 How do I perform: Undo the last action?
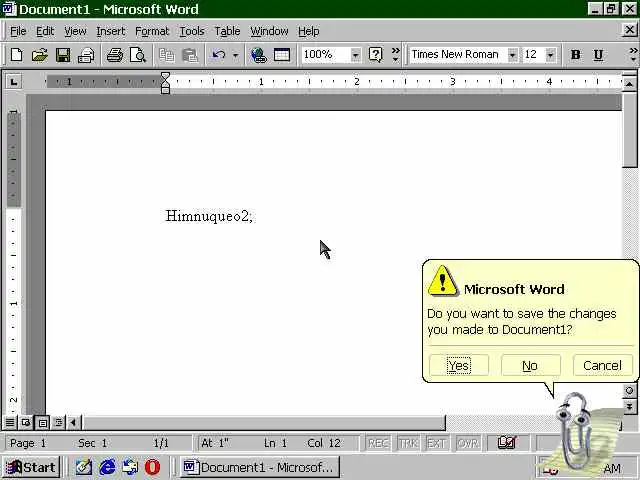[218, 55]
